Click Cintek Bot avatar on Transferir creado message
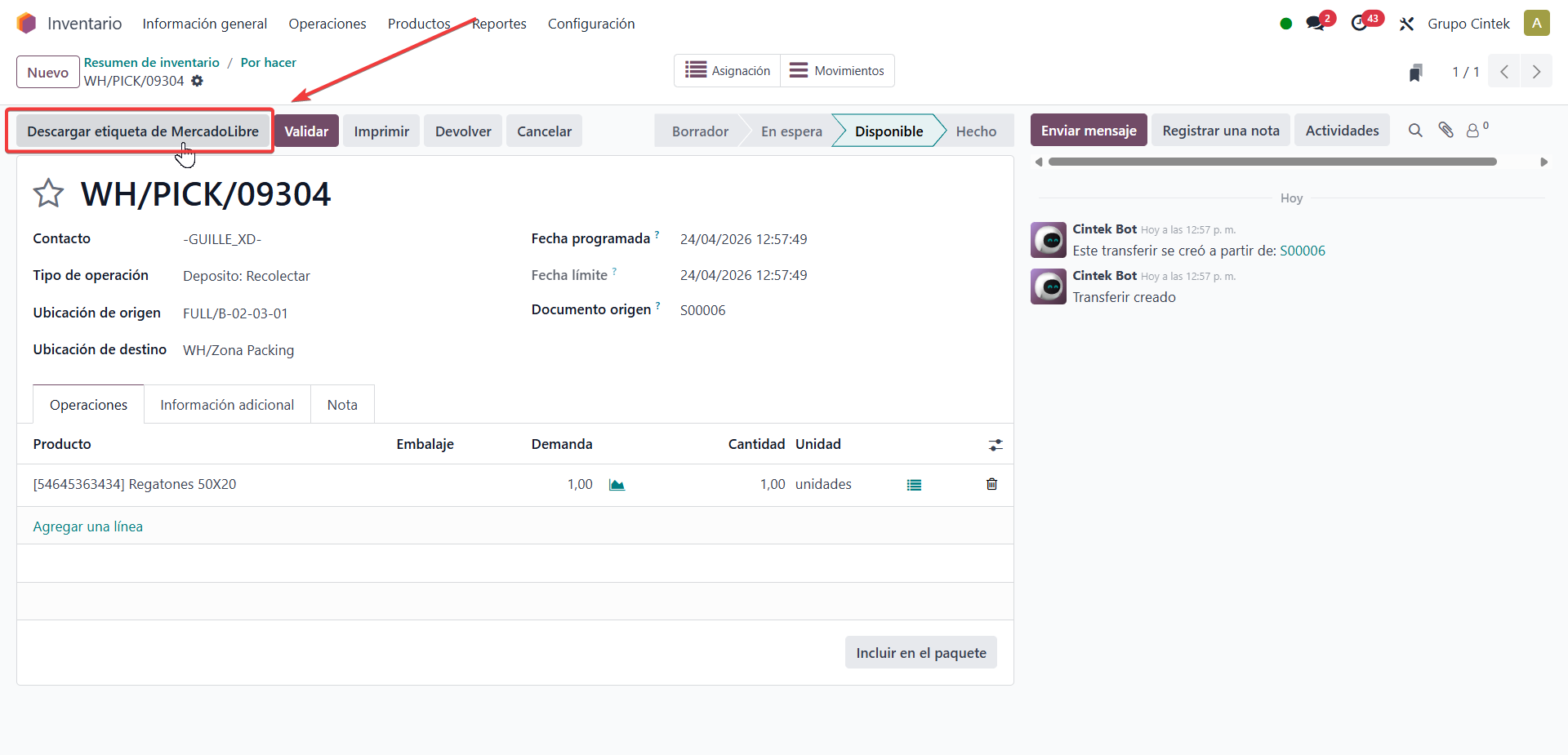The width and height of the screenshot is (1568, 755). pos(1049,286)
